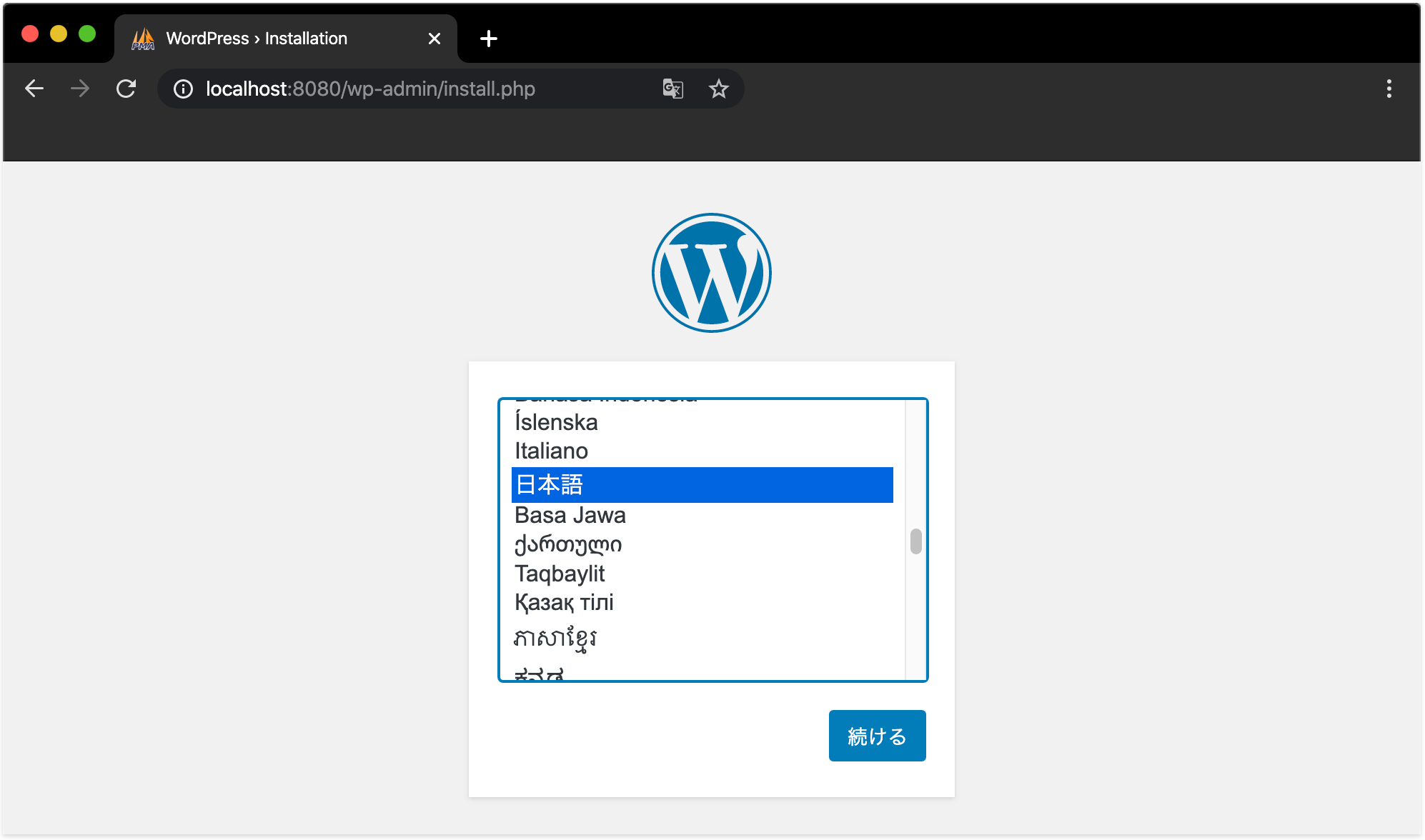Select Íslenska from the language list
1425x840 pixels.
point(555,421)
